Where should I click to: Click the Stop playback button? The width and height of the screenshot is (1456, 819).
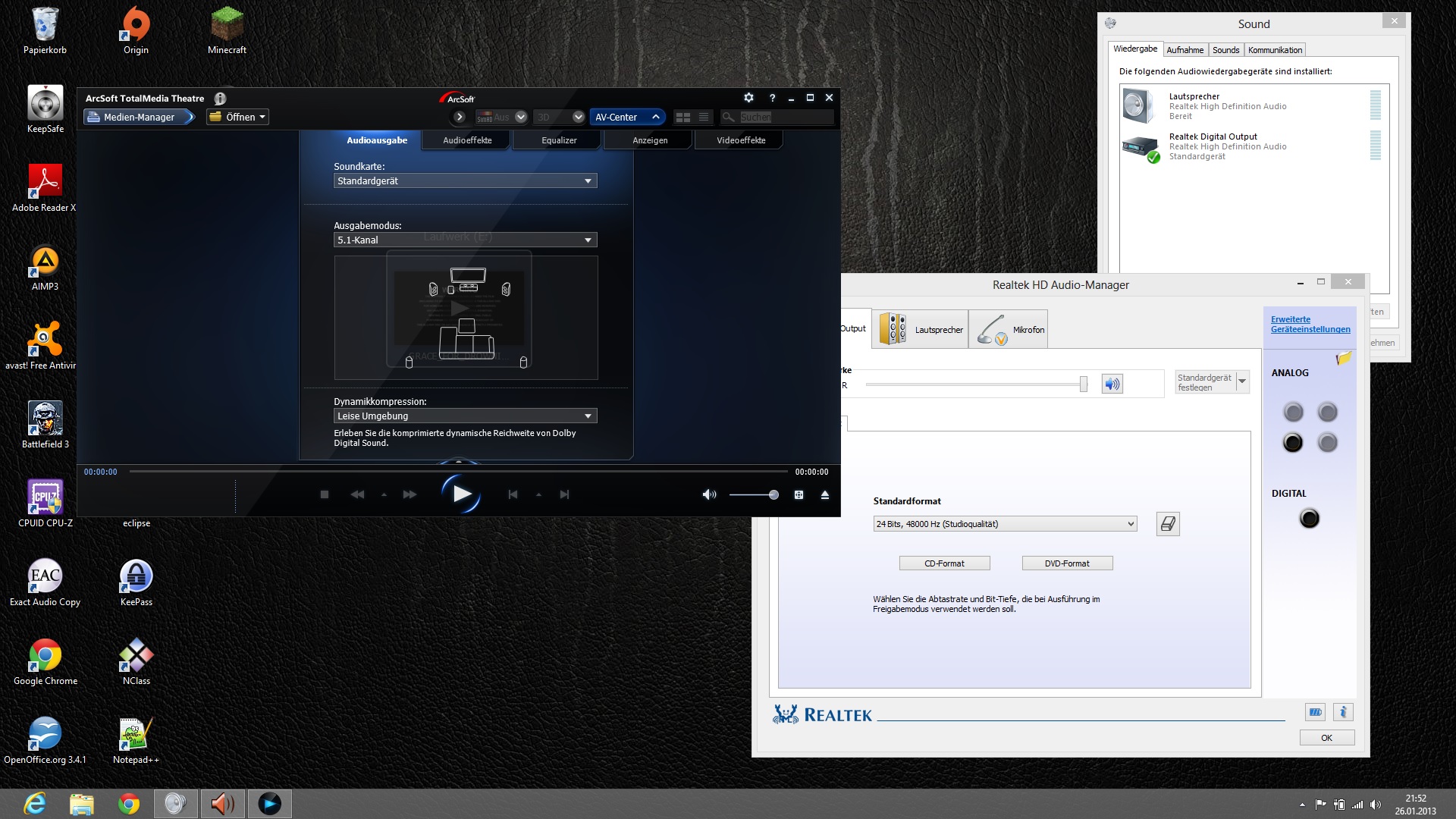[325, 494]
